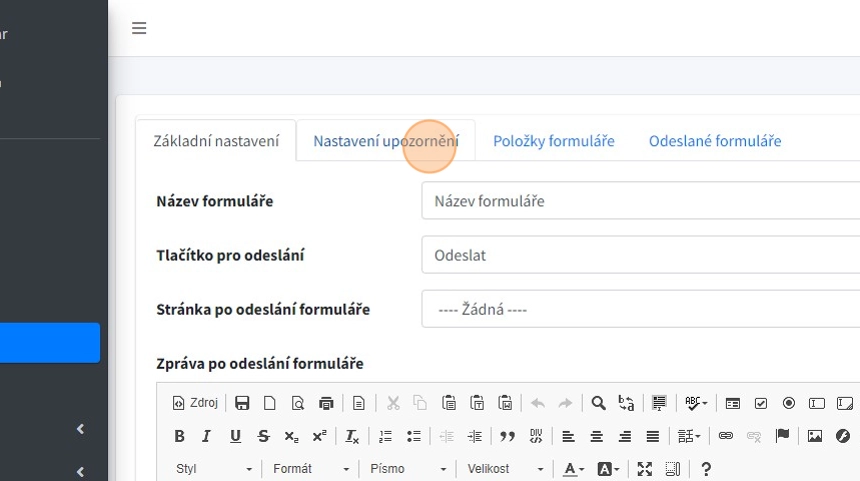Open the Položky formuláře tab
Viewport: 860px width, 481px height.
[553, 141]
